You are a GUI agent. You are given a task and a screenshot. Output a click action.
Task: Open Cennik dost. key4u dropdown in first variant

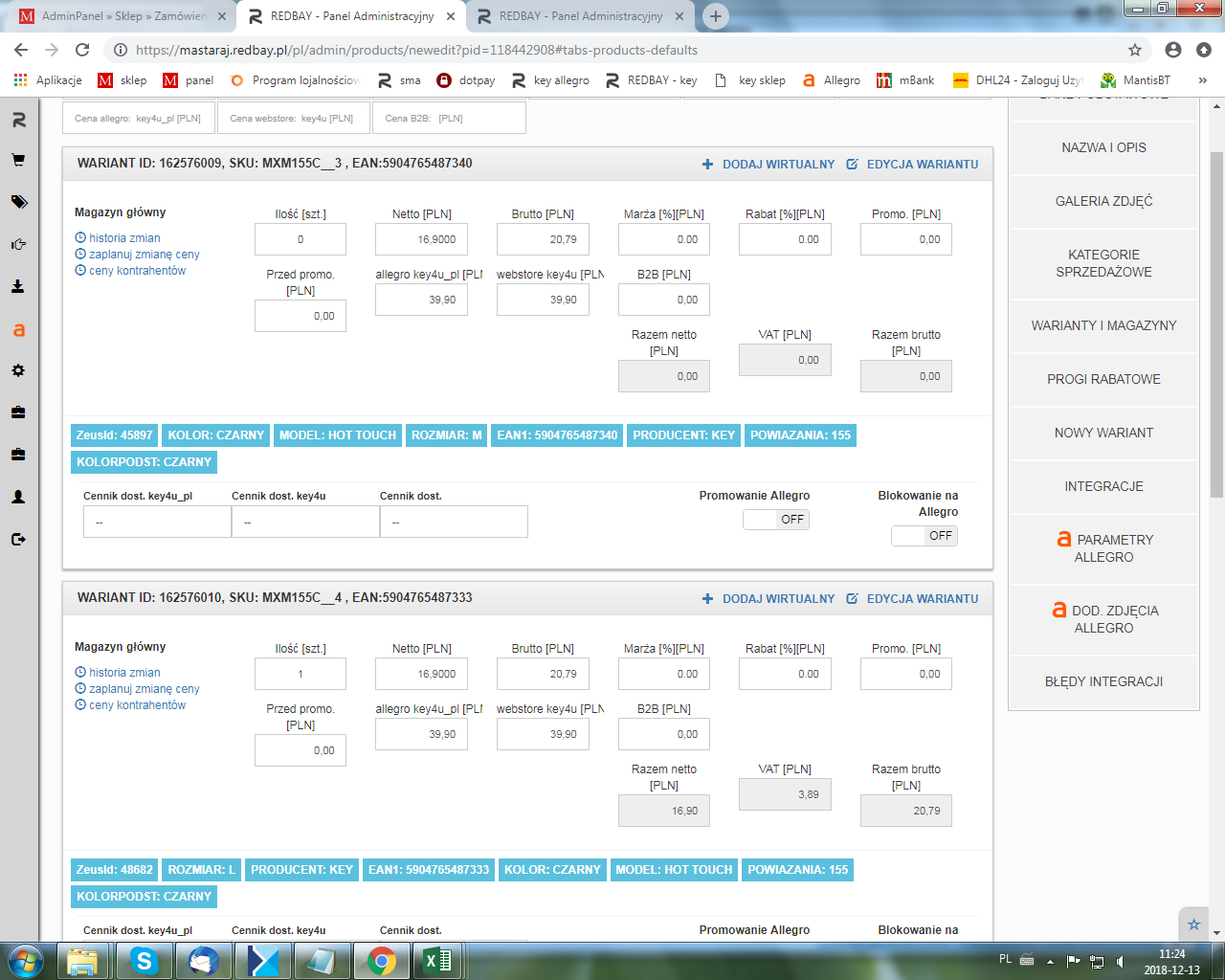point(305,523)
